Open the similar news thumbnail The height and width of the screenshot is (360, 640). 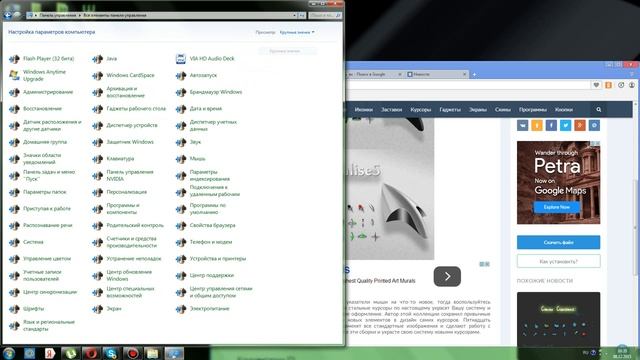click(x=558, y=320)
